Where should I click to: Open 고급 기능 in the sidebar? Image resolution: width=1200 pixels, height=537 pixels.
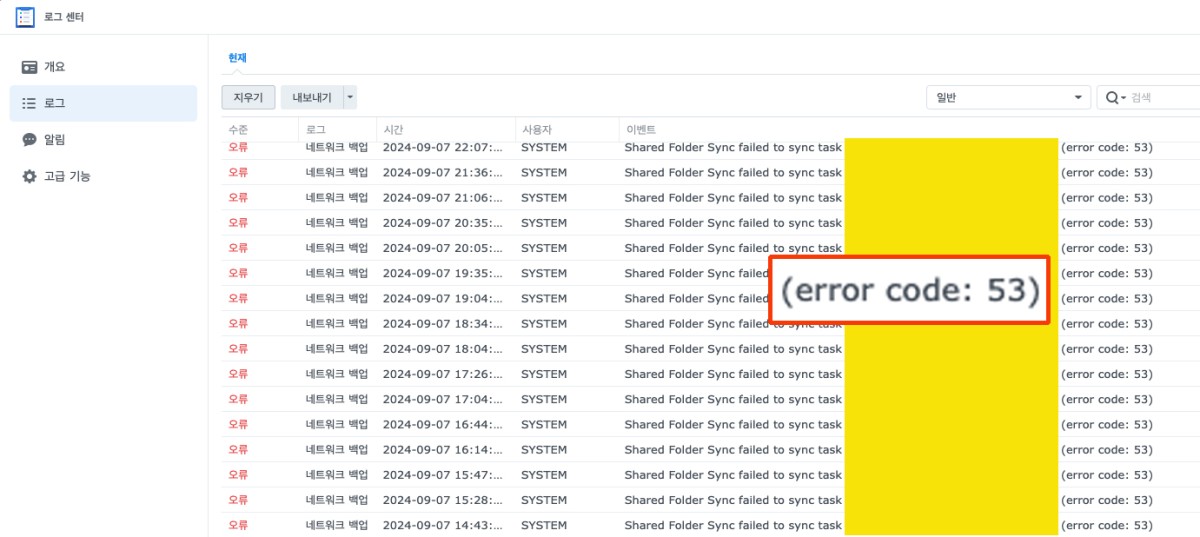pyautogui.click(x=67, y=176)
